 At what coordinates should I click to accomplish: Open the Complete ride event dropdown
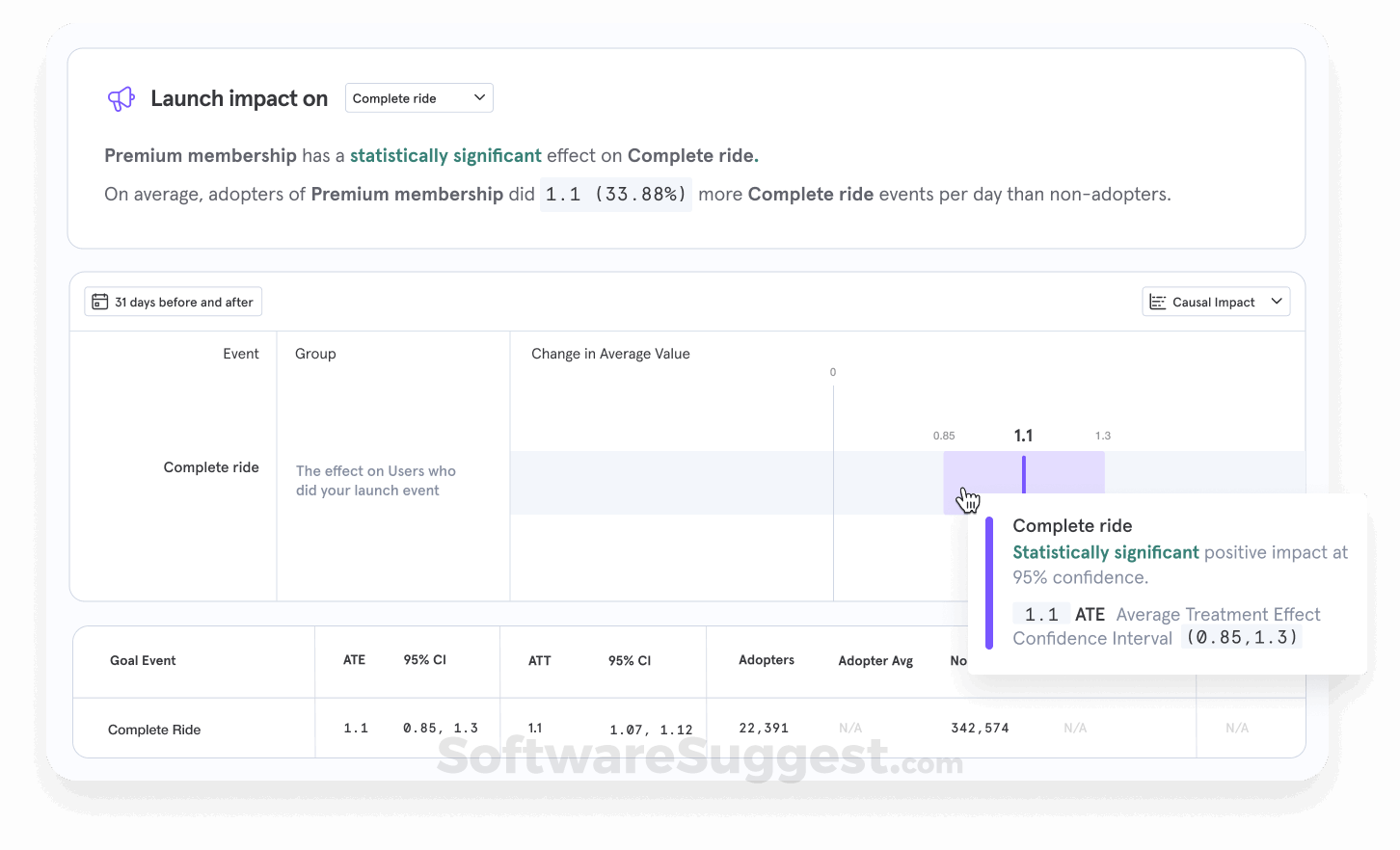pos(418,97)
